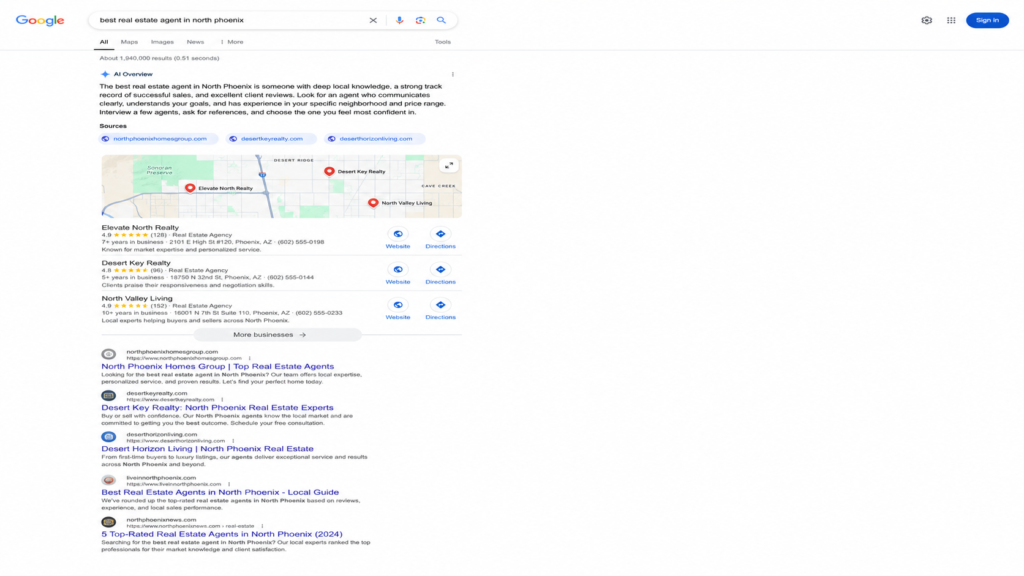This screenshot has height=576, width=1024.
Task: Get Directions to Desert Key Realty
Action: [x=440, y=270]
